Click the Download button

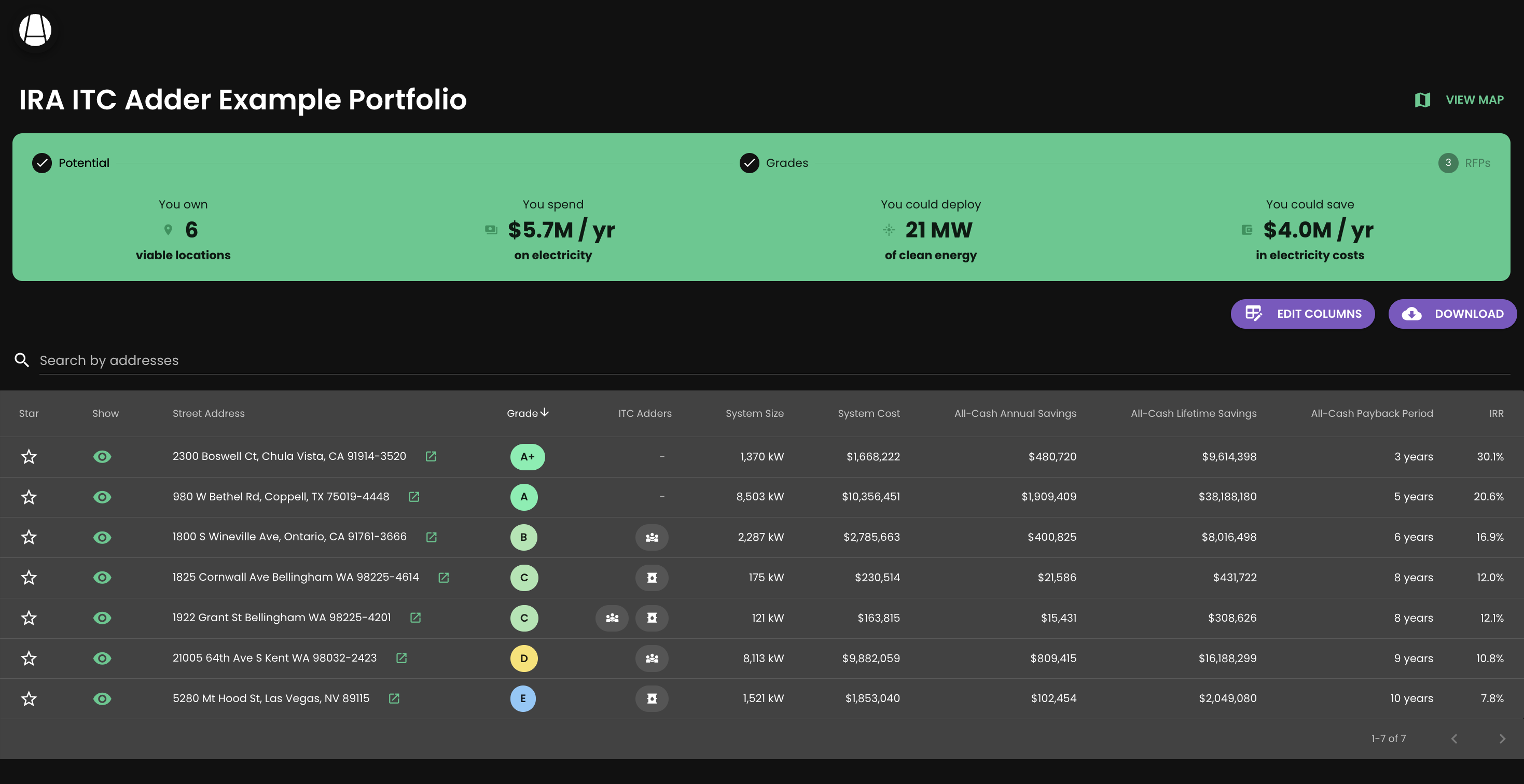(x=1452, y=314)
